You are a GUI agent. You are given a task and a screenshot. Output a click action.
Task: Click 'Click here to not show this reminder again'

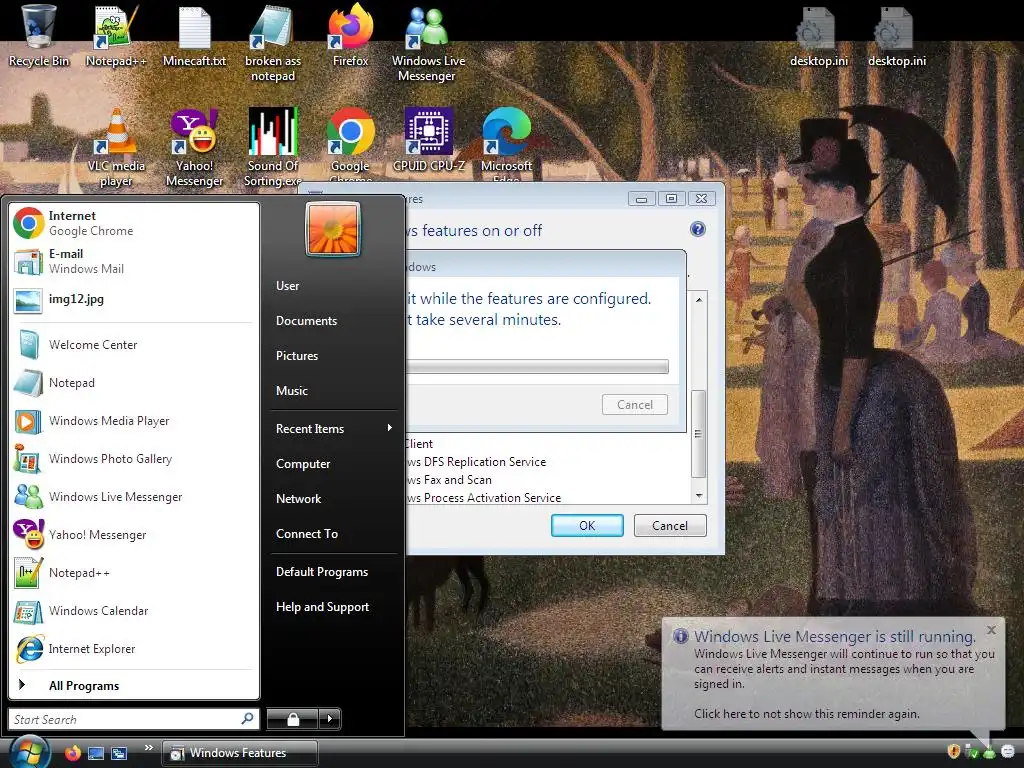pyautogui.click(x=807, y=714)
